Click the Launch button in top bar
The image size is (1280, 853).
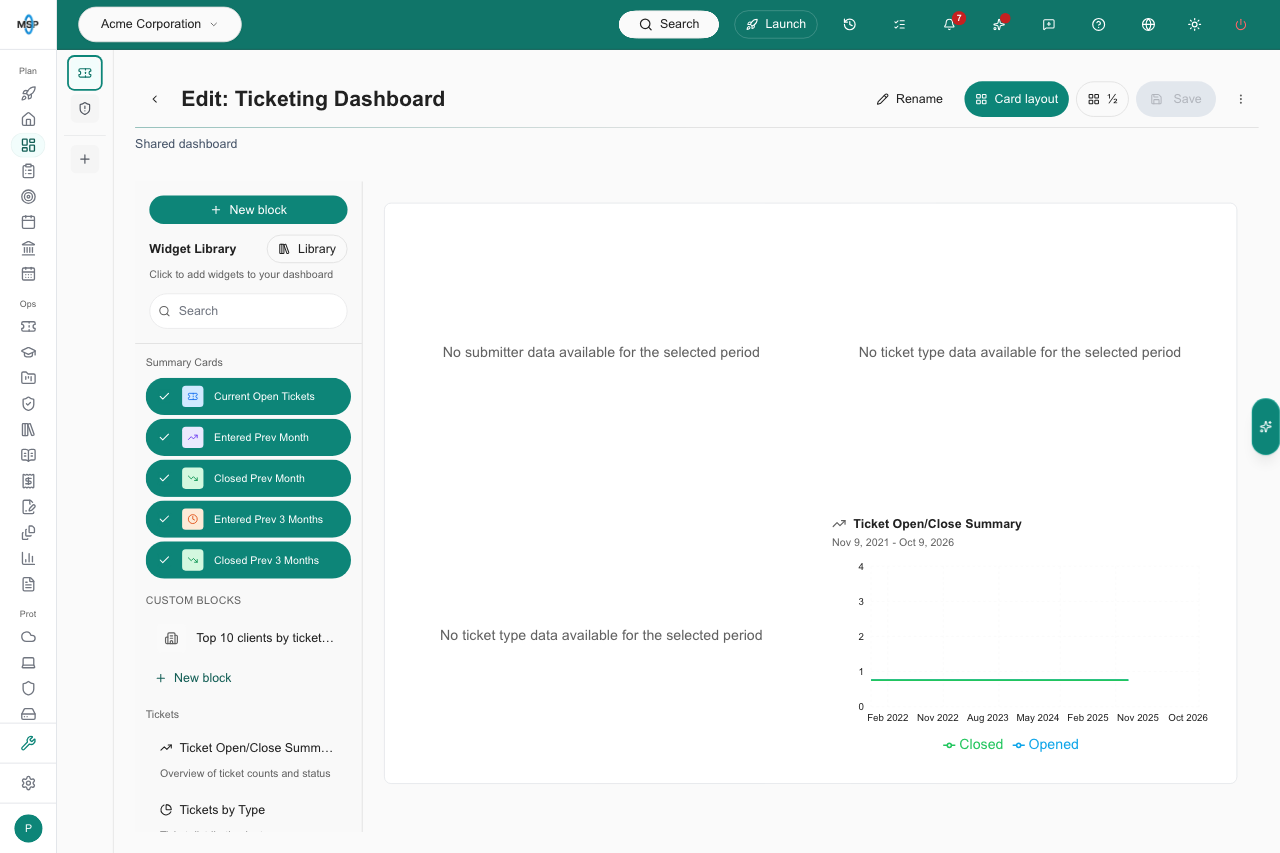coord(776,24)
